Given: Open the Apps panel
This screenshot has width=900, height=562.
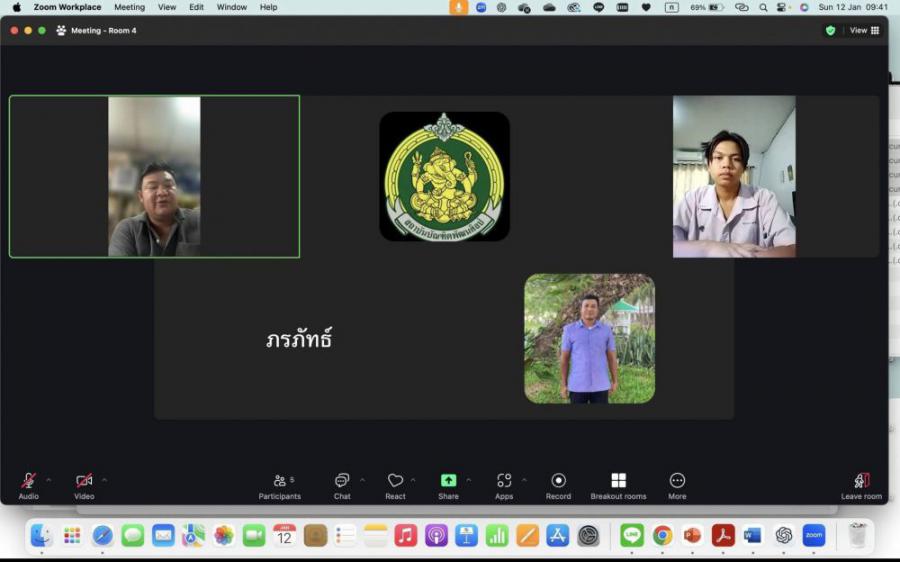Looking at the screenshot, I should (504, 485).
